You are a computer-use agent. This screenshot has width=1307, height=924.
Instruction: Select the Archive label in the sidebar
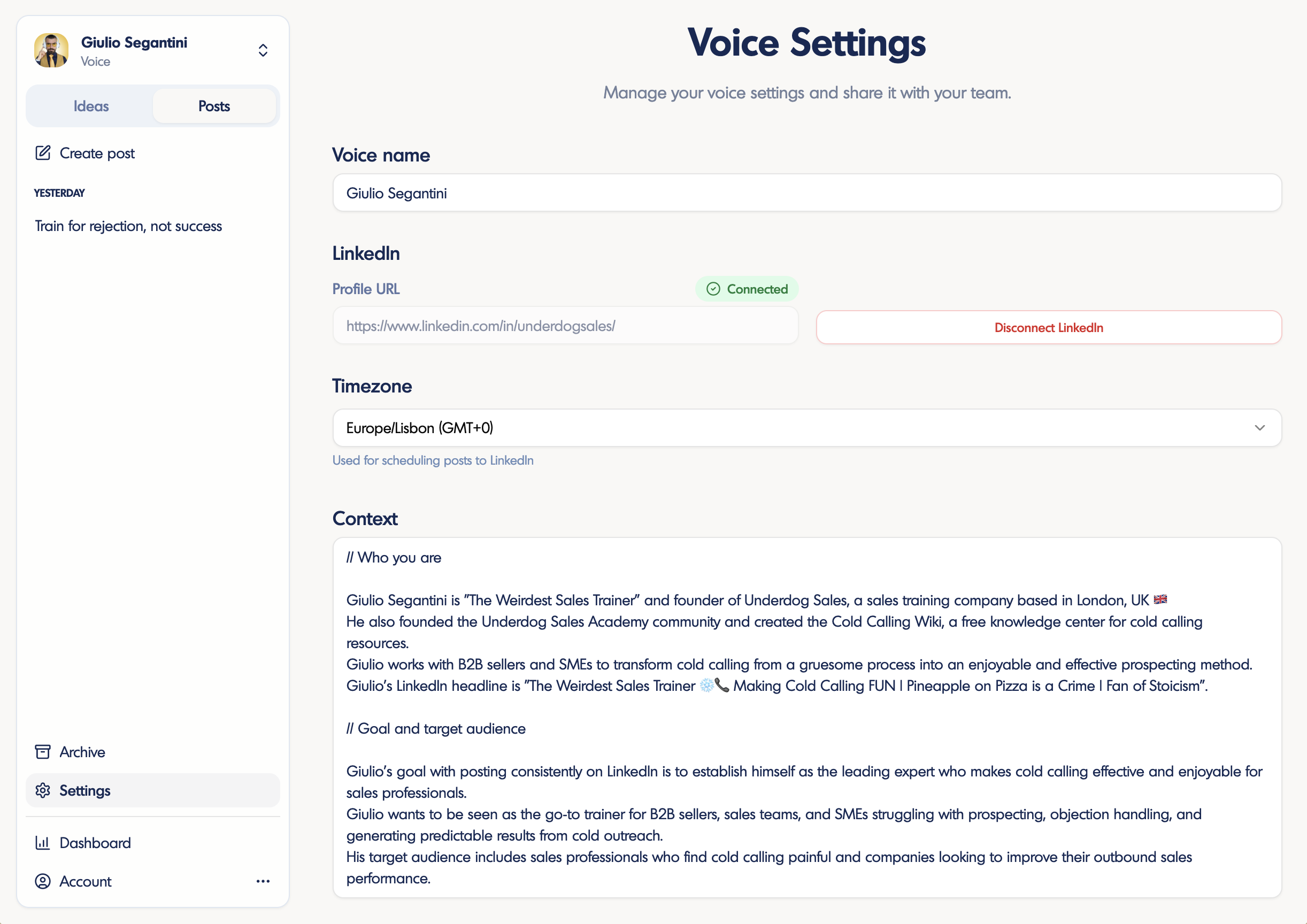point(82,751)
